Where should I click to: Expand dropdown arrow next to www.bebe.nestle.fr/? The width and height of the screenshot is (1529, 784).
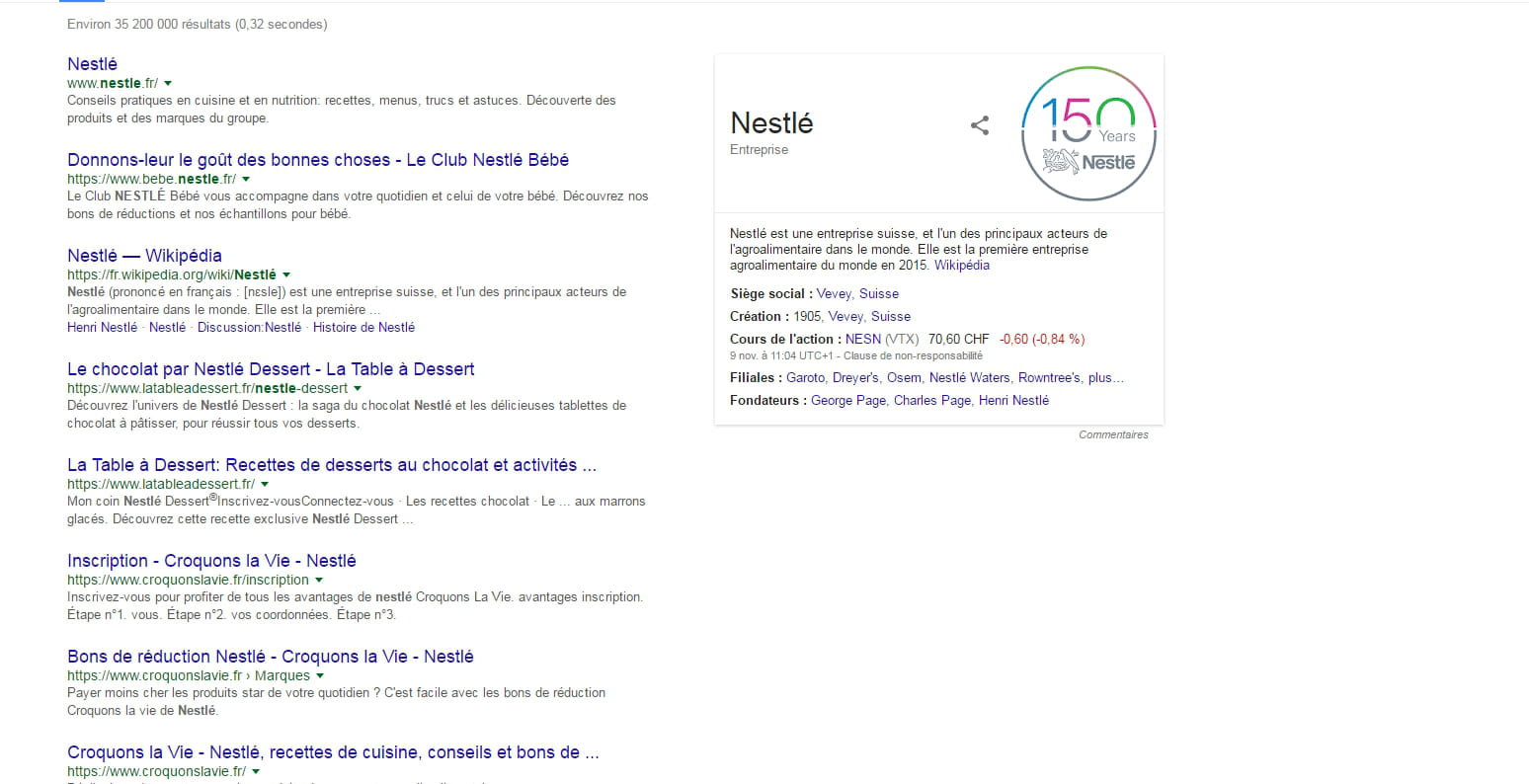(246, 180)
